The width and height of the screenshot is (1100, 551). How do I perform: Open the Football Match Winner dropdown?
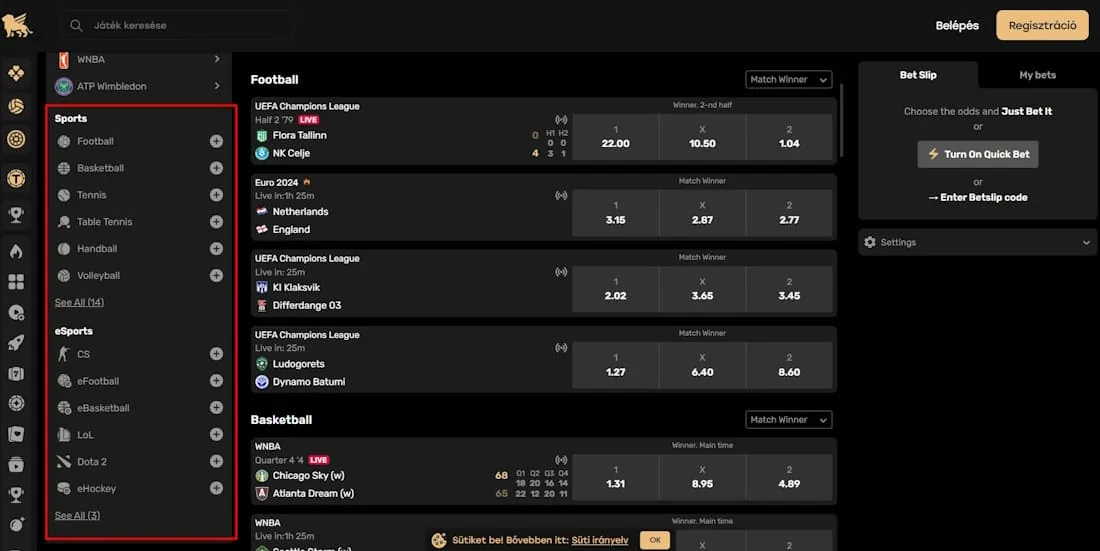coord(789,80)
